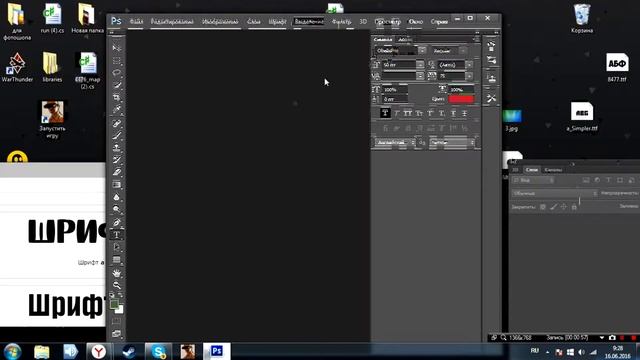Toggle Strikethrough text style

464,113
